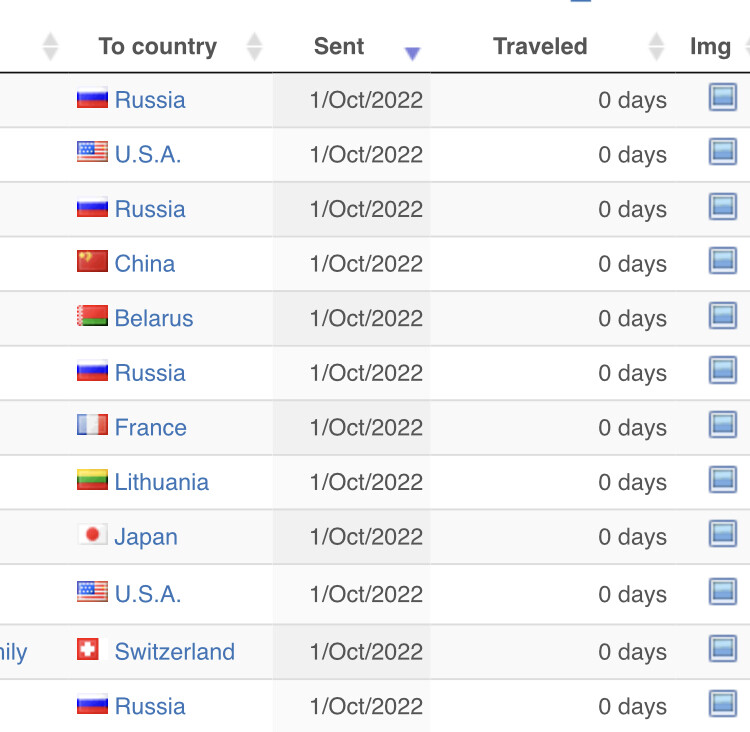Click the France flag icon
The height and width of the screenshot is (732, 750).
point(92,424)
